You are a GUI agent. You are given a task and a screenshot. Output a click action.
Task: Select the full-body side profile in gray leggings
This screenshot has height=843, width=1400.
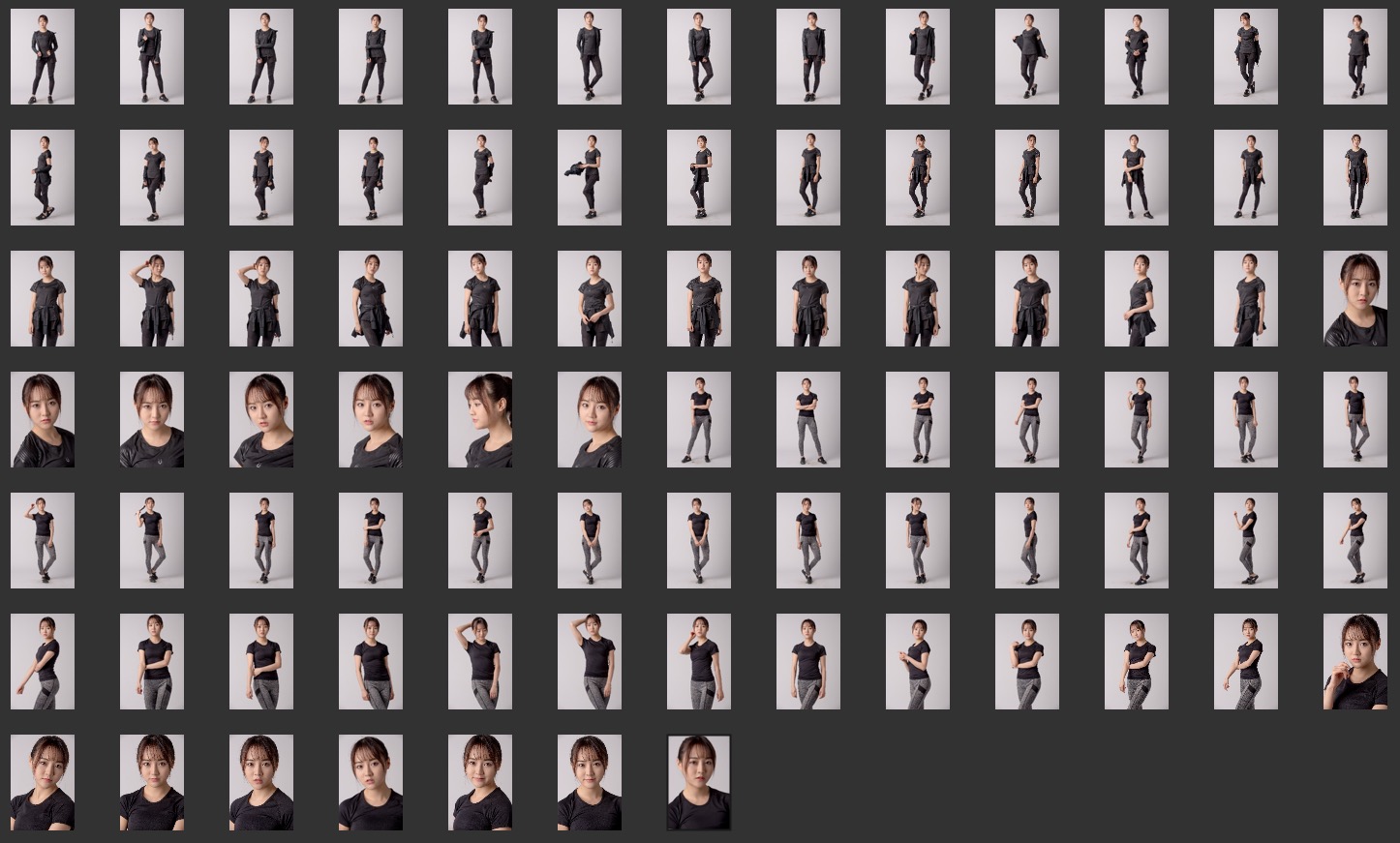click(x=1027, y=541)
